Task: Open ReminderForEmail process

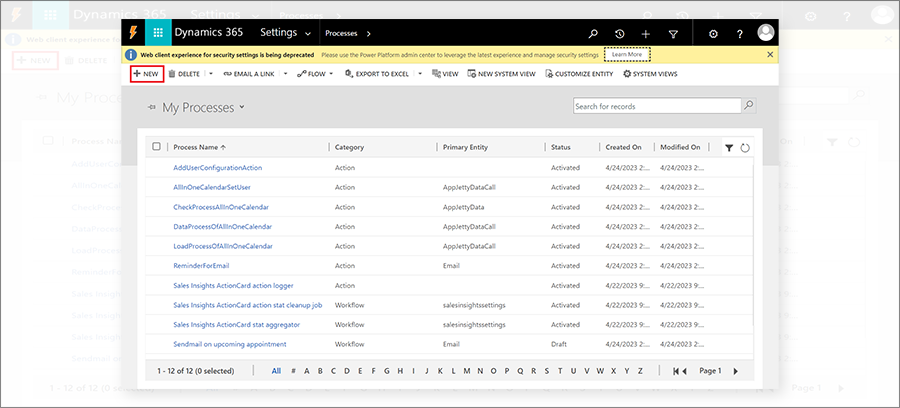Action: click(201, 266)
